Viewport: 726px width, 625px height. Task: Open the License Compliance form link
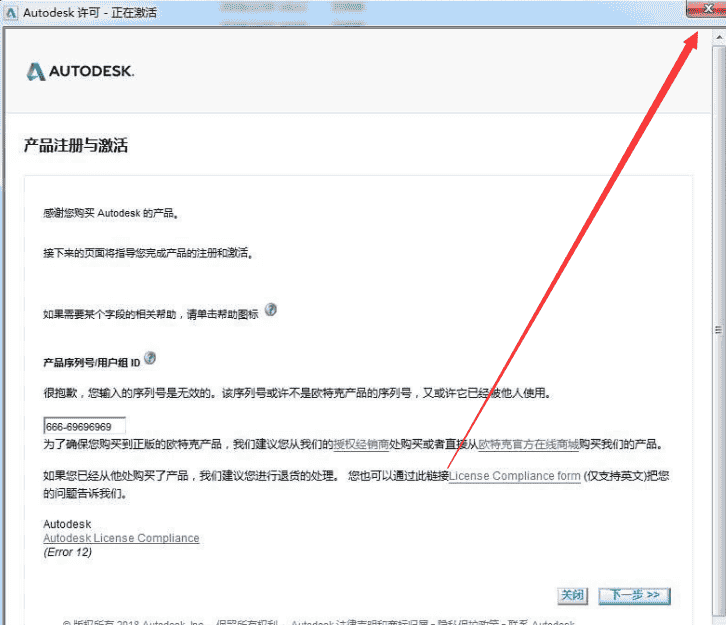(514, 476)
